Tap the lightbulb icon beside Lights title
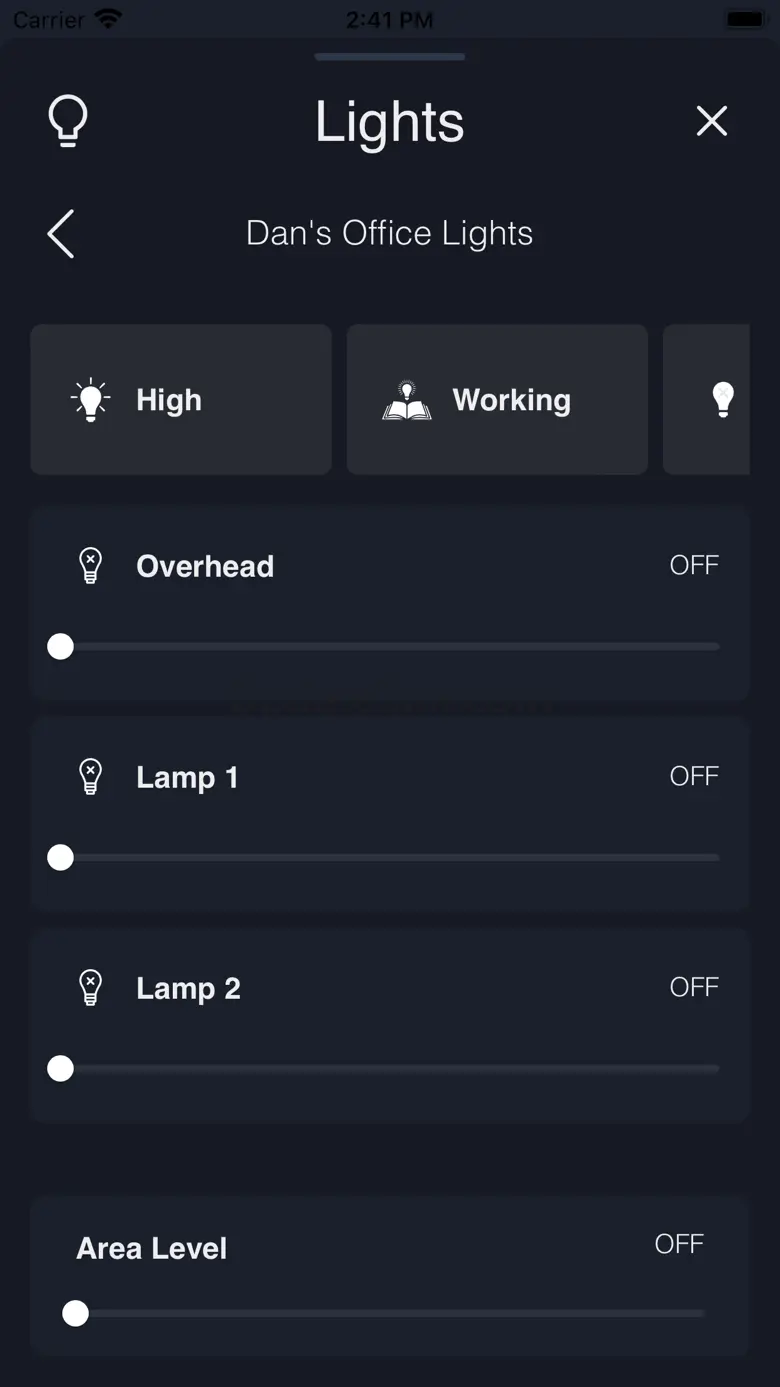This screenshot has width=780, height=1387. pos(68,121)
